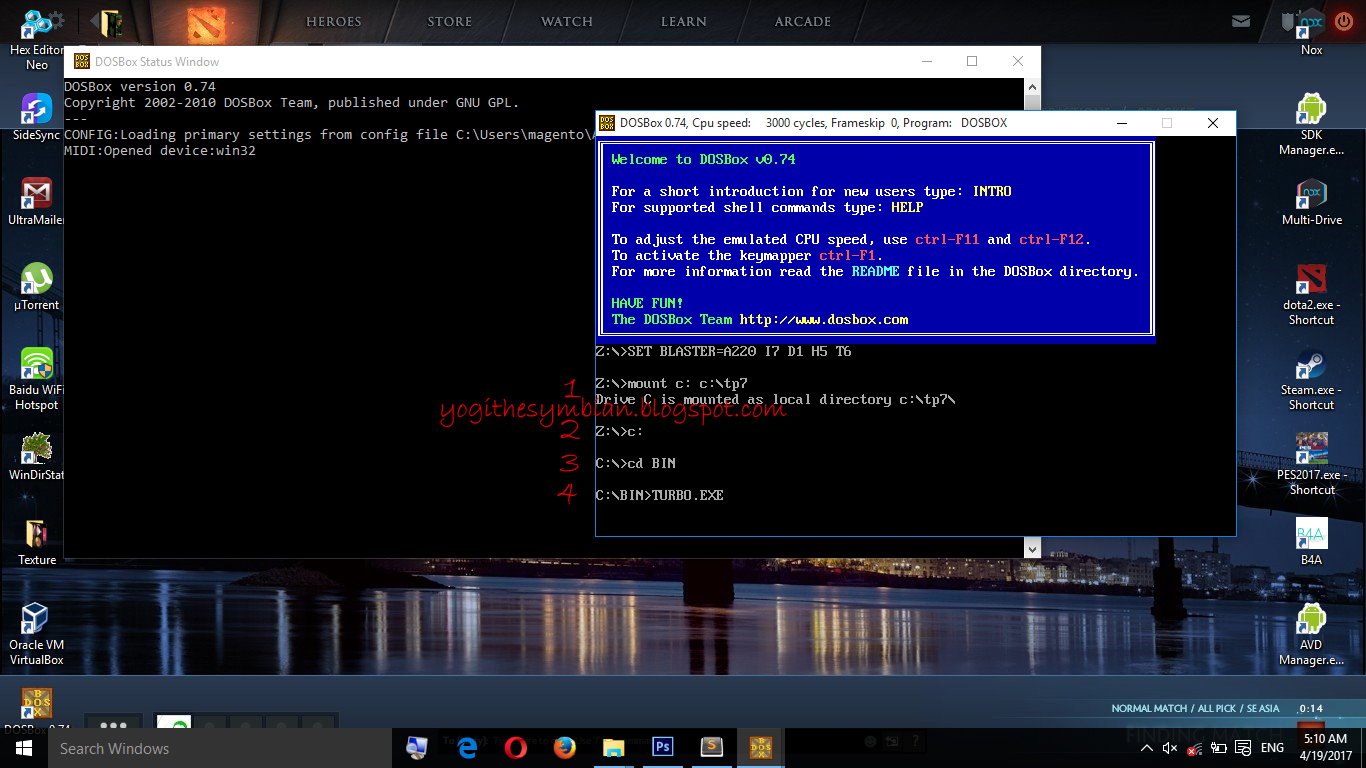
Task: Click the 'DOSBox version 0.74' status line
Action: coord(140,87)
